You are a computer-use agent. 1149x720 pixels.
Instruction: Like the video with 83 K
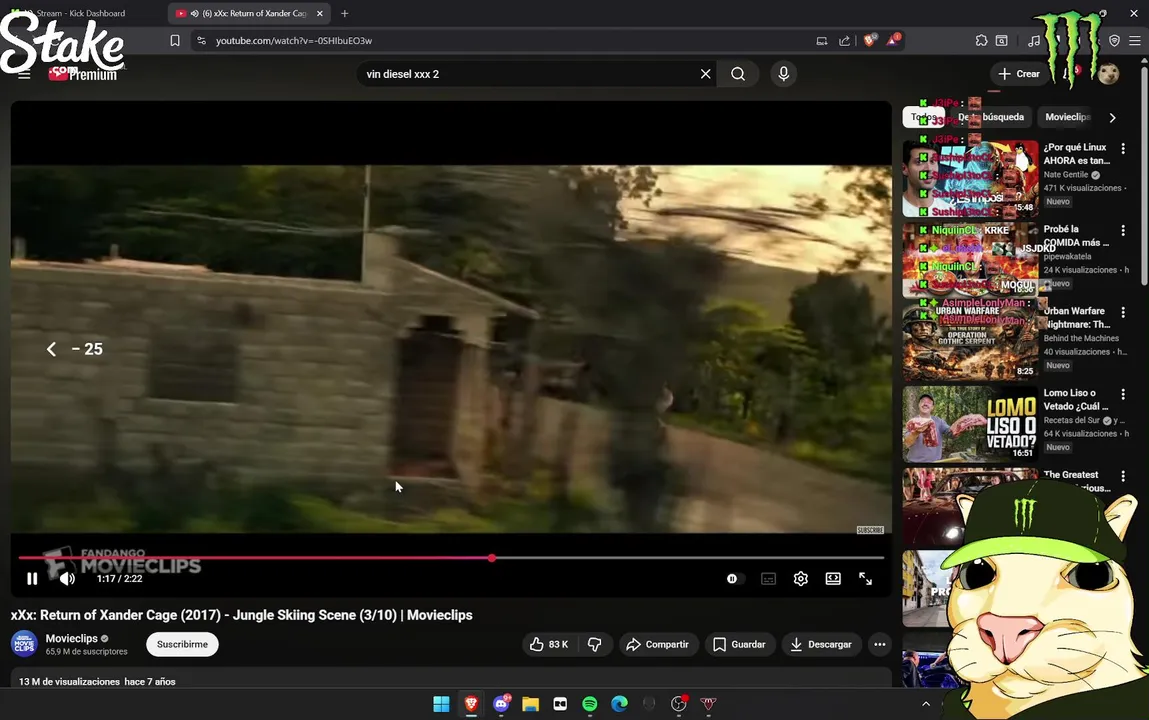pyautogui.click(x=549, y=645)
